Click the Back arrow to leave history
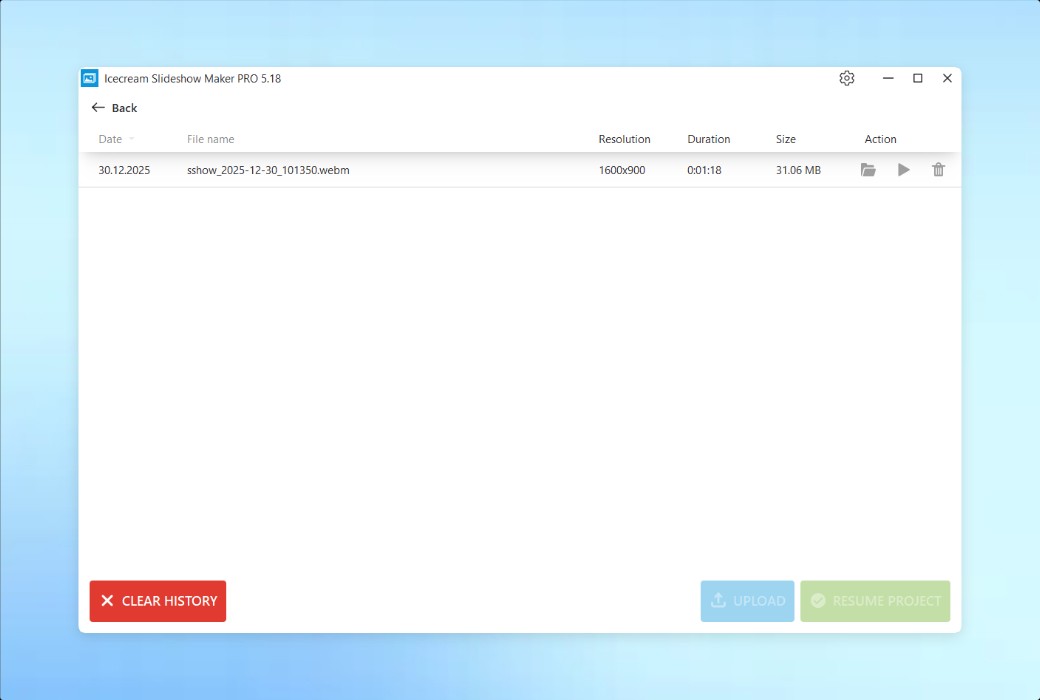1040x700 pixels. (97, 107)
